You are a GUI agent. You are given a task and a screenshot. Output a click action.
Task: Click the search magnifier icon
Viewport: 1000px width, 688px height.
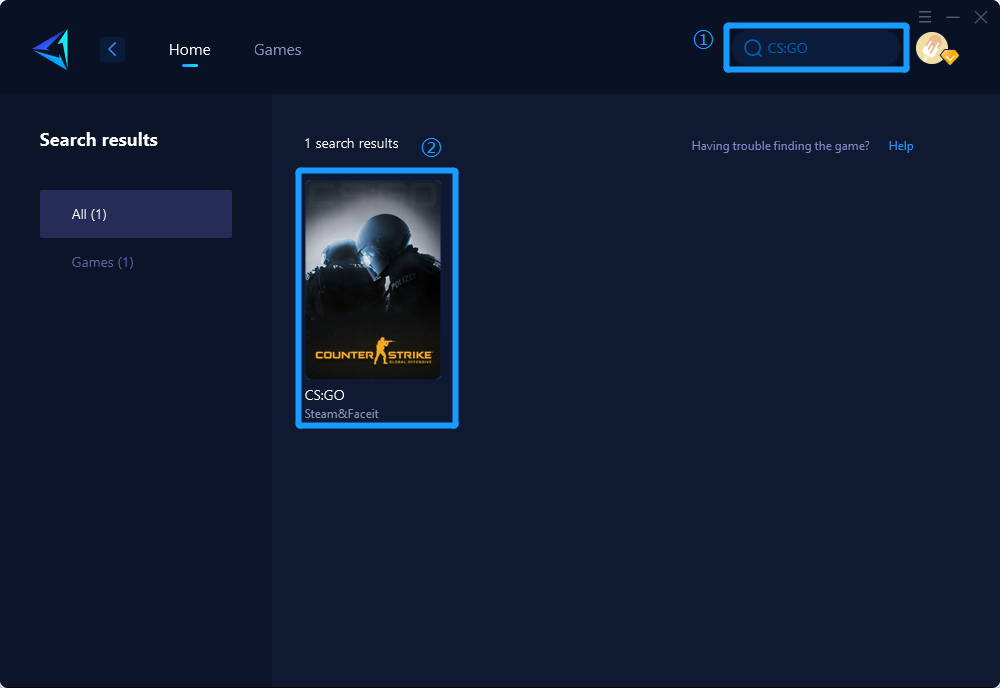[753, 48]
